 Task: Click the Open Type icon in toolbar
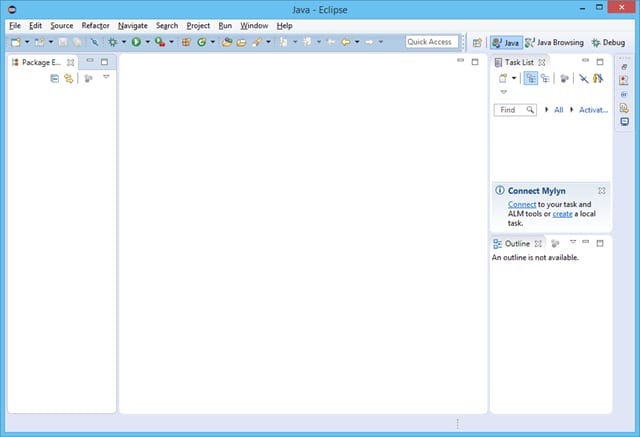coord(227,42)
